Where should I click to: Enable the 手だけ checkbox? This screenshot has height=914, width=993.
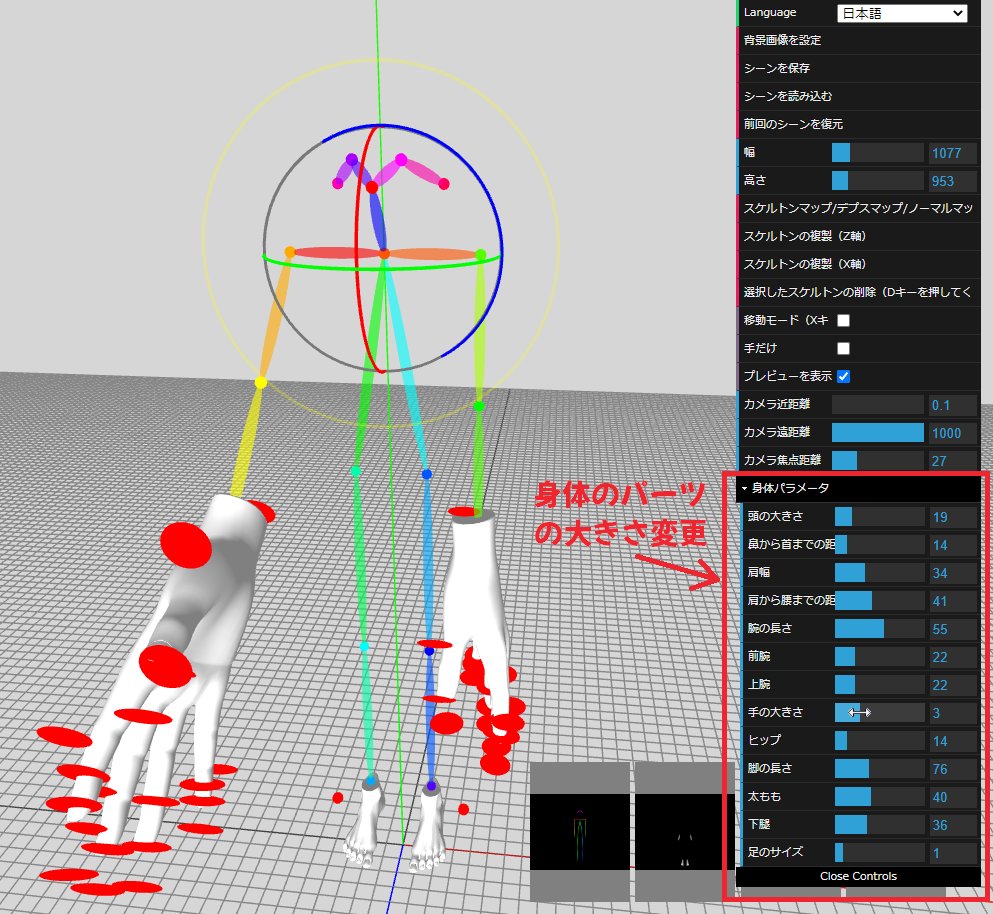[843, 348]
